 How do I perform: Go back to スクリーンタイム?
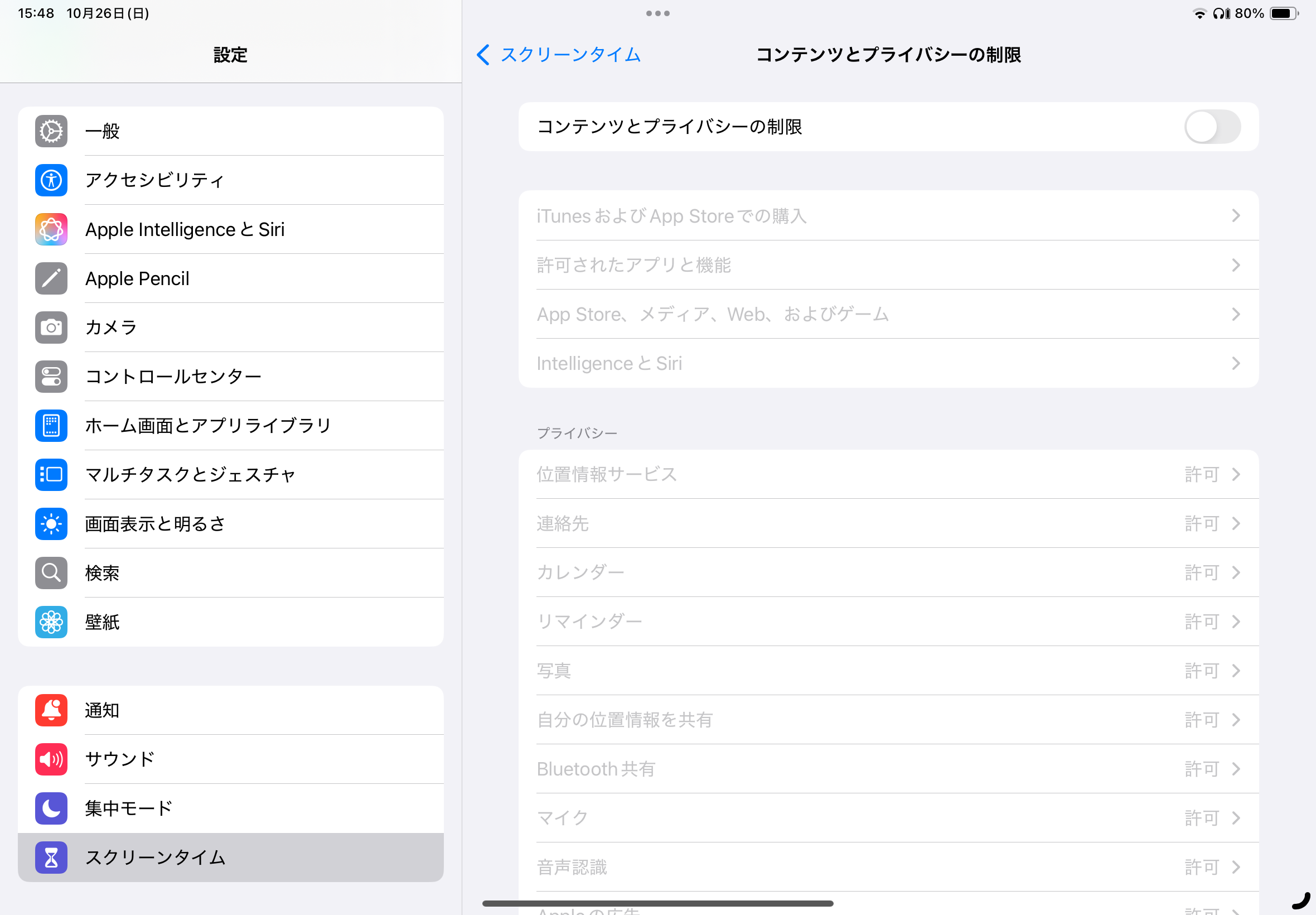559,55
